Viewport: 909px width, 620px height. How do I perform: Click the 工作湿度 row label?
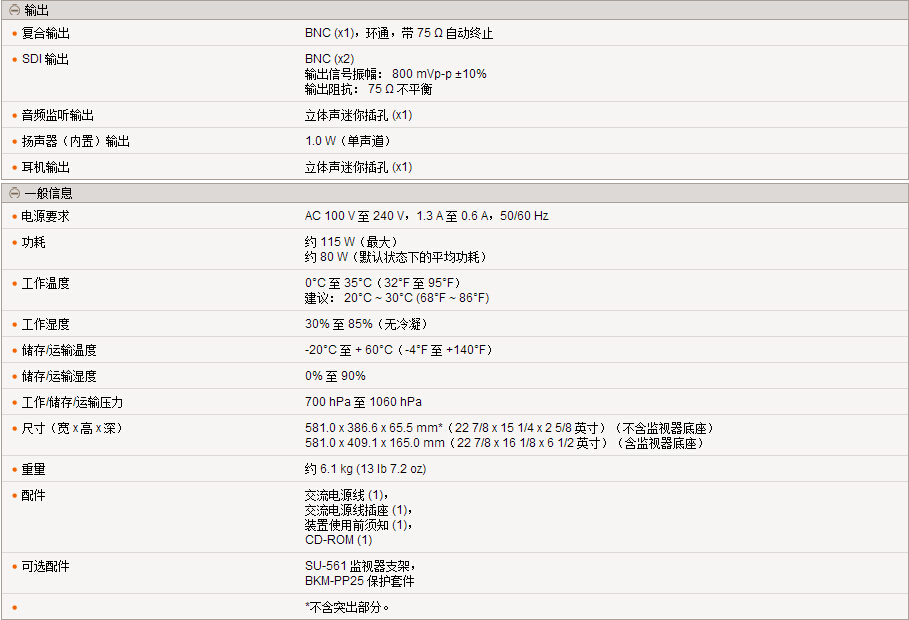pos(46,324)
